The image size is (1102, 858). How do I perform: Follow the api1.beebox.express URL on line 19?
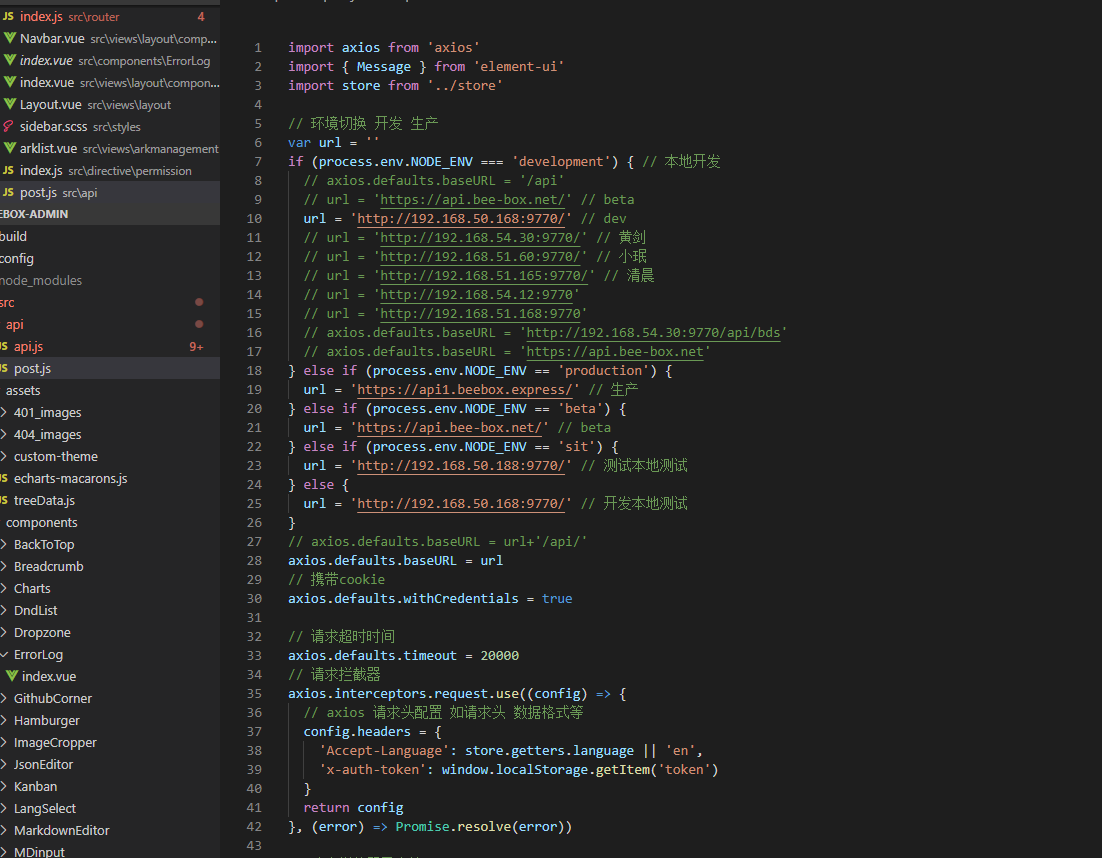[x=465, y=390]
